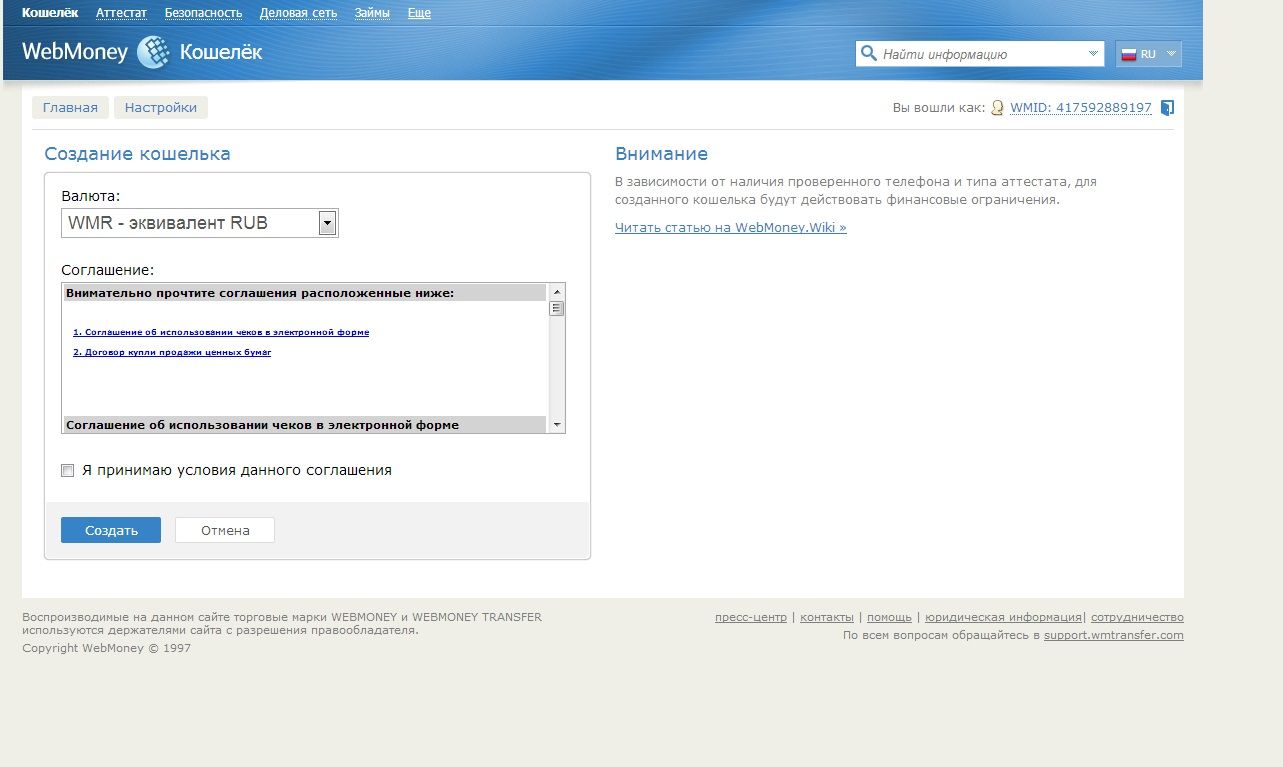The height and width of the screenshot is (767, 1283).
Task: Expand the search field dropdown arrow
Action: pyautogui.click(x=1092, y=54)
